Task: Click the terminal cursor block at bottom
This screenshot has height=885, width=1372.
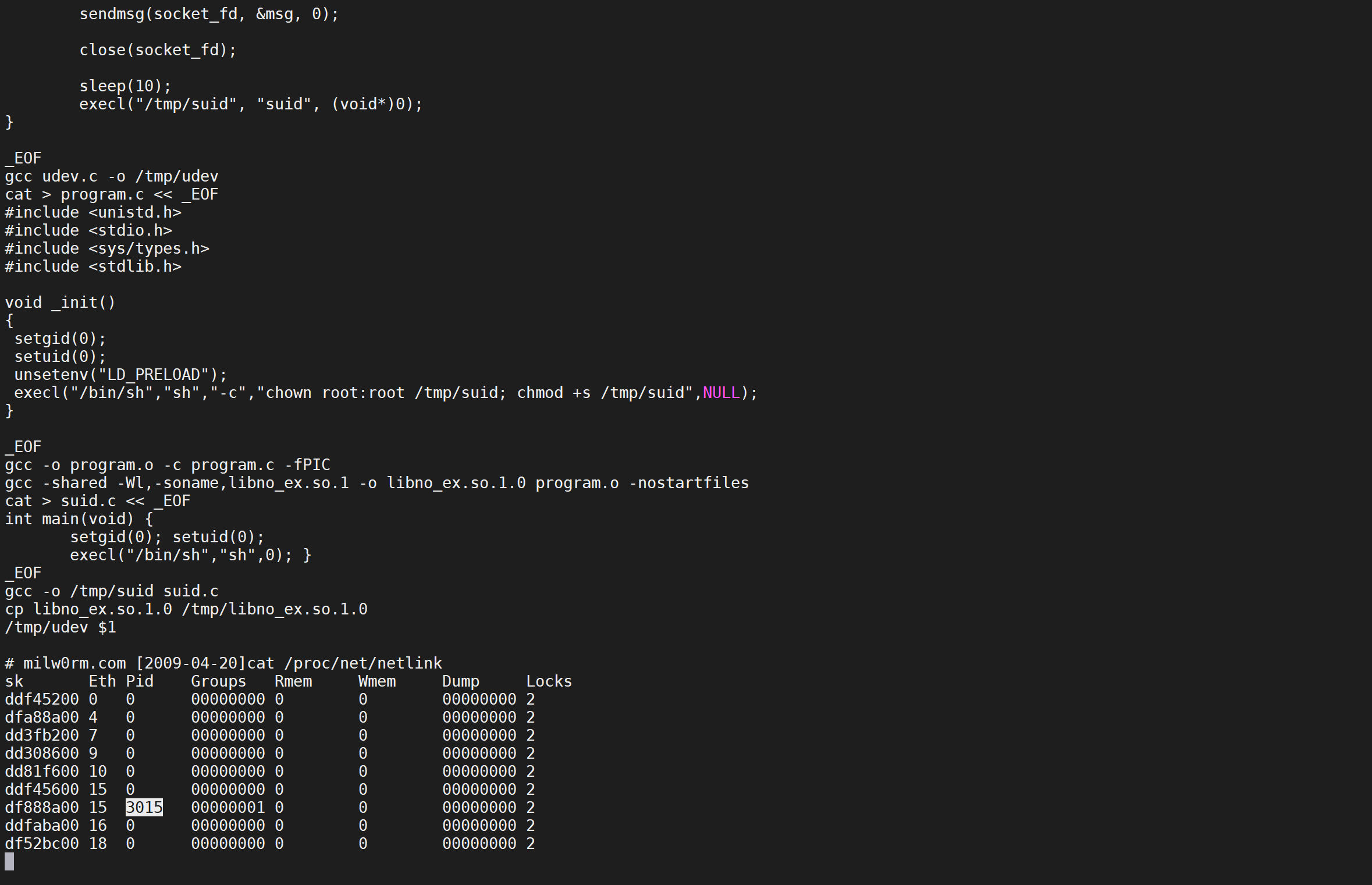Action: (9, 861)
